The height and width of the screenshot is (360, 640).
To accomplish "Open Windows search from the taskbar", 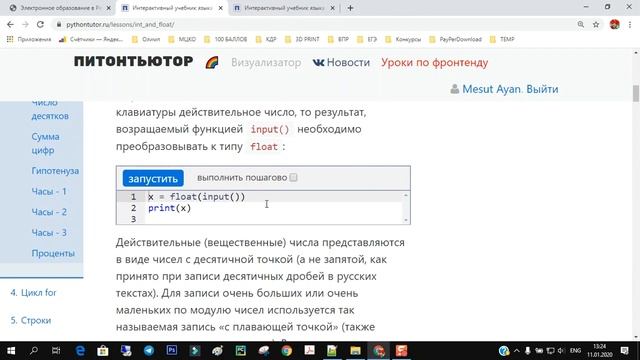I will (x=34, y=351).
